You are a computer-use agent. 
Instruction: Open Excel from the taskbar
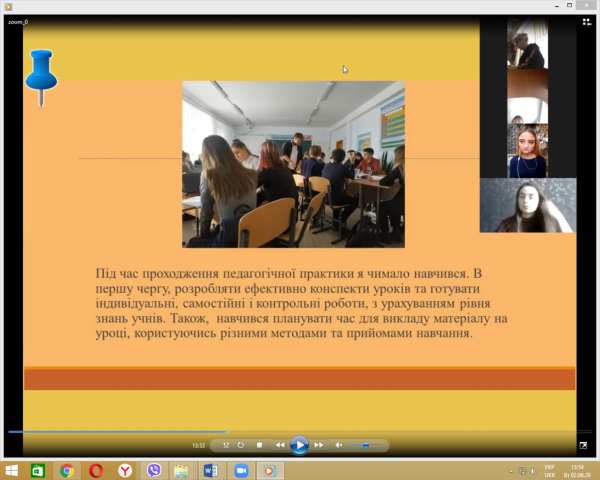click(x=38, y=470)
